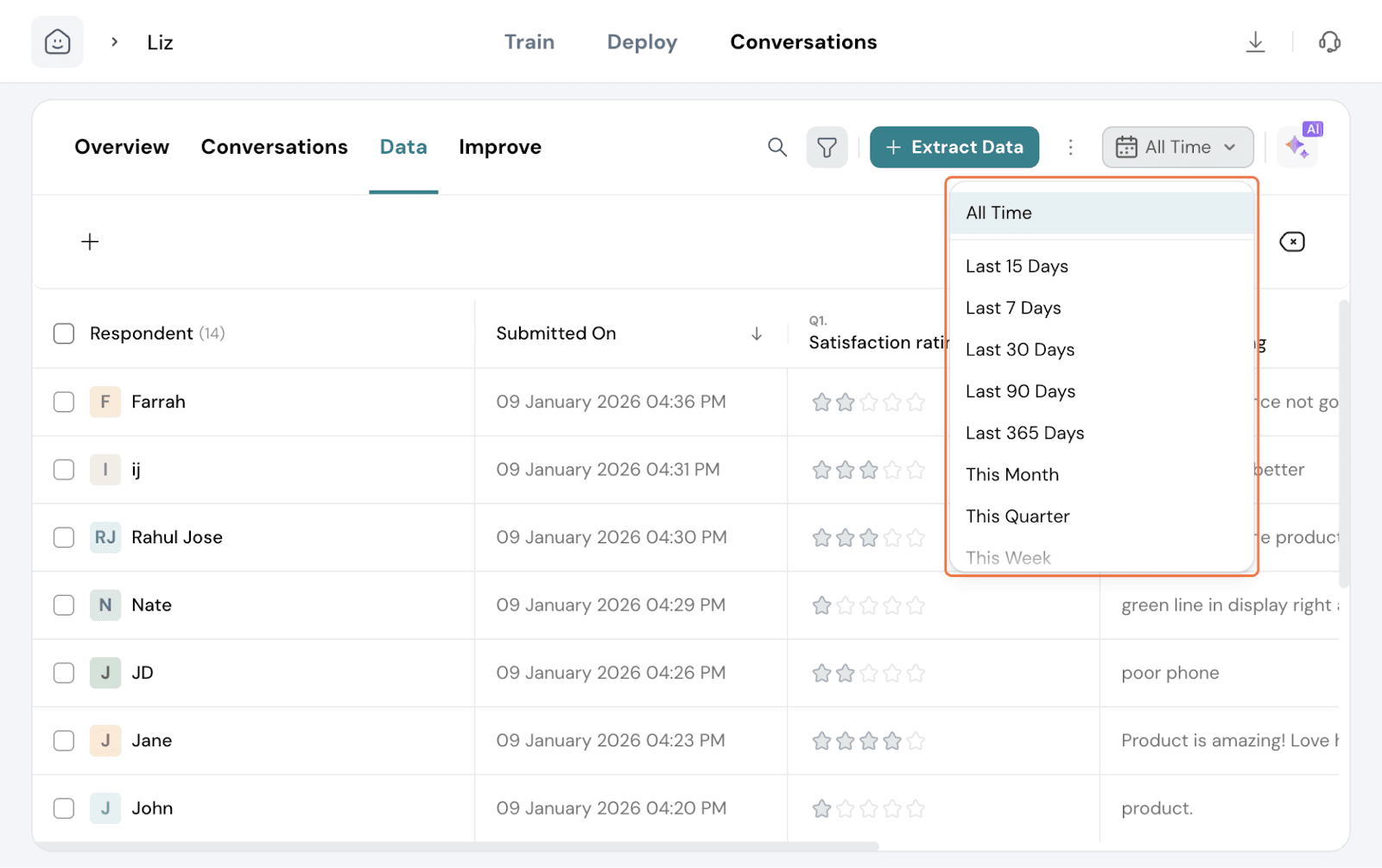Open the Overview tab
The image size is (1382, 868).
pos(122,148)
